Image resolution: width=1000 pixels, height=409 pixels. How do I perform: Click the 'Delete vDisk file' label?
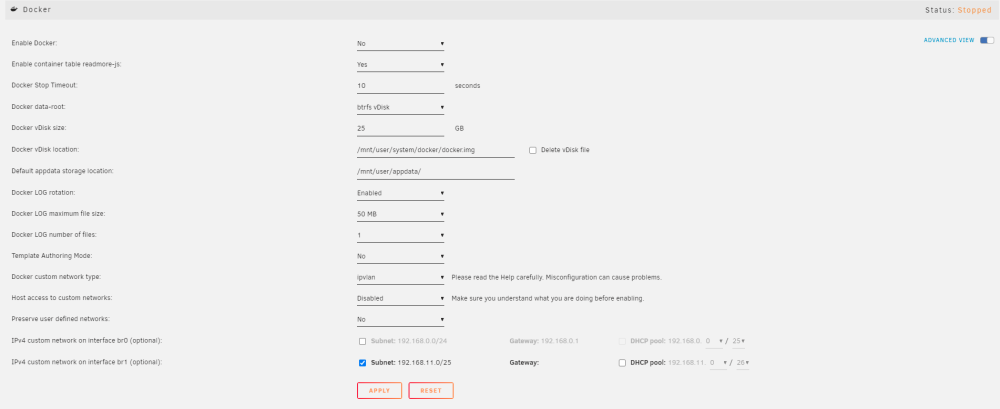pos(565,150)
